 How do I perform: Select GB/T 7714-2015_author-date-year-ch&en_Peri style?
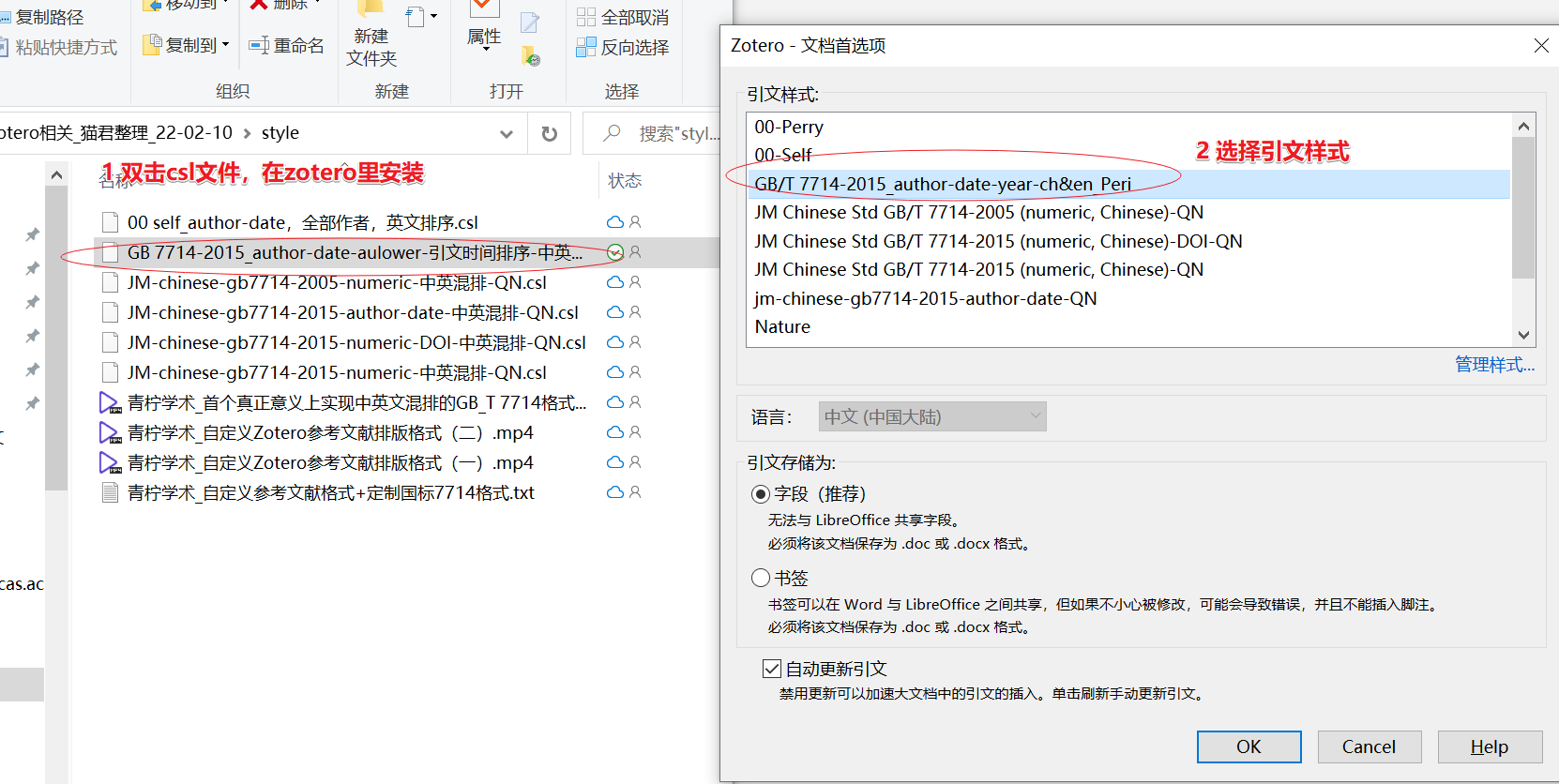(1128, 184)
